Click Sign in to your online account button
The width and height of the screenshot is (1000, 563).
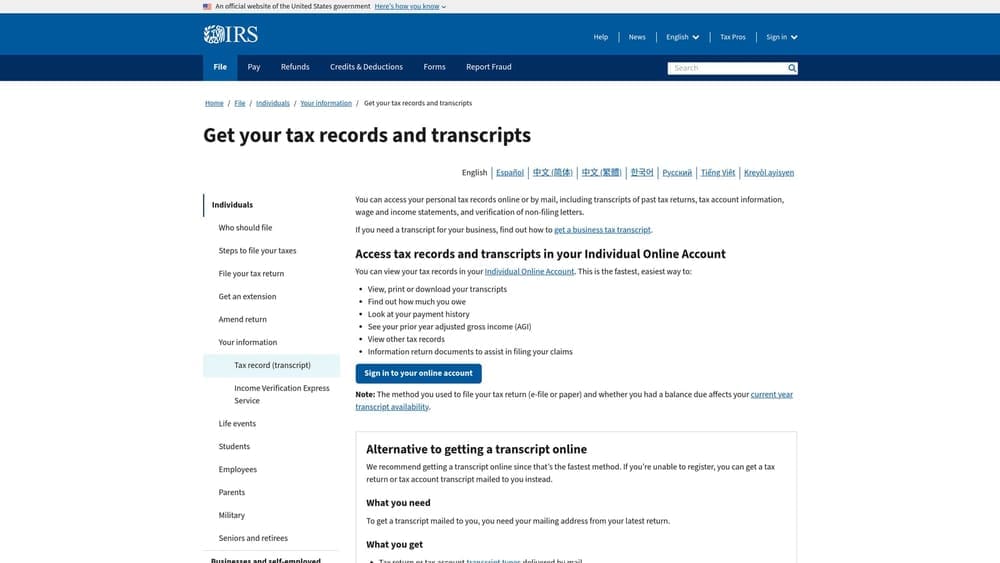418,374
